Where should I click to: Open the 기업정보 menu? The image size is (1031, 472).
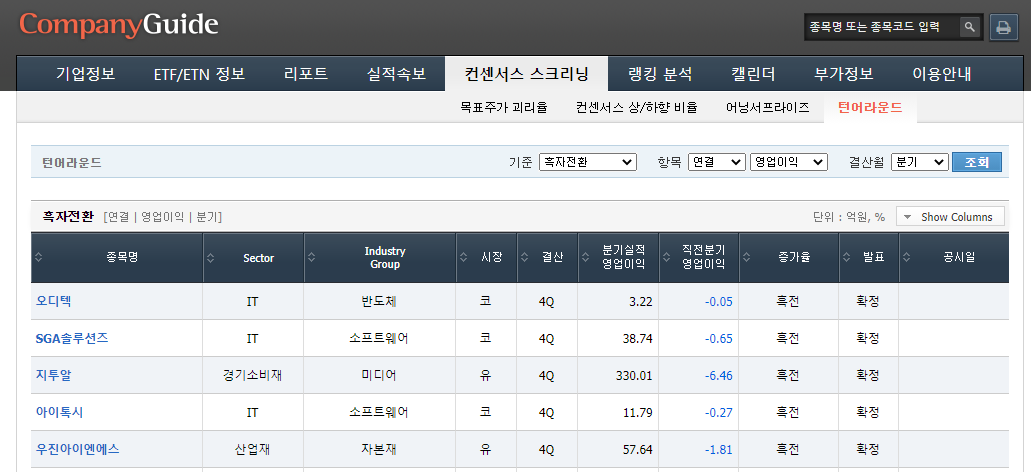tap(85, 74)
